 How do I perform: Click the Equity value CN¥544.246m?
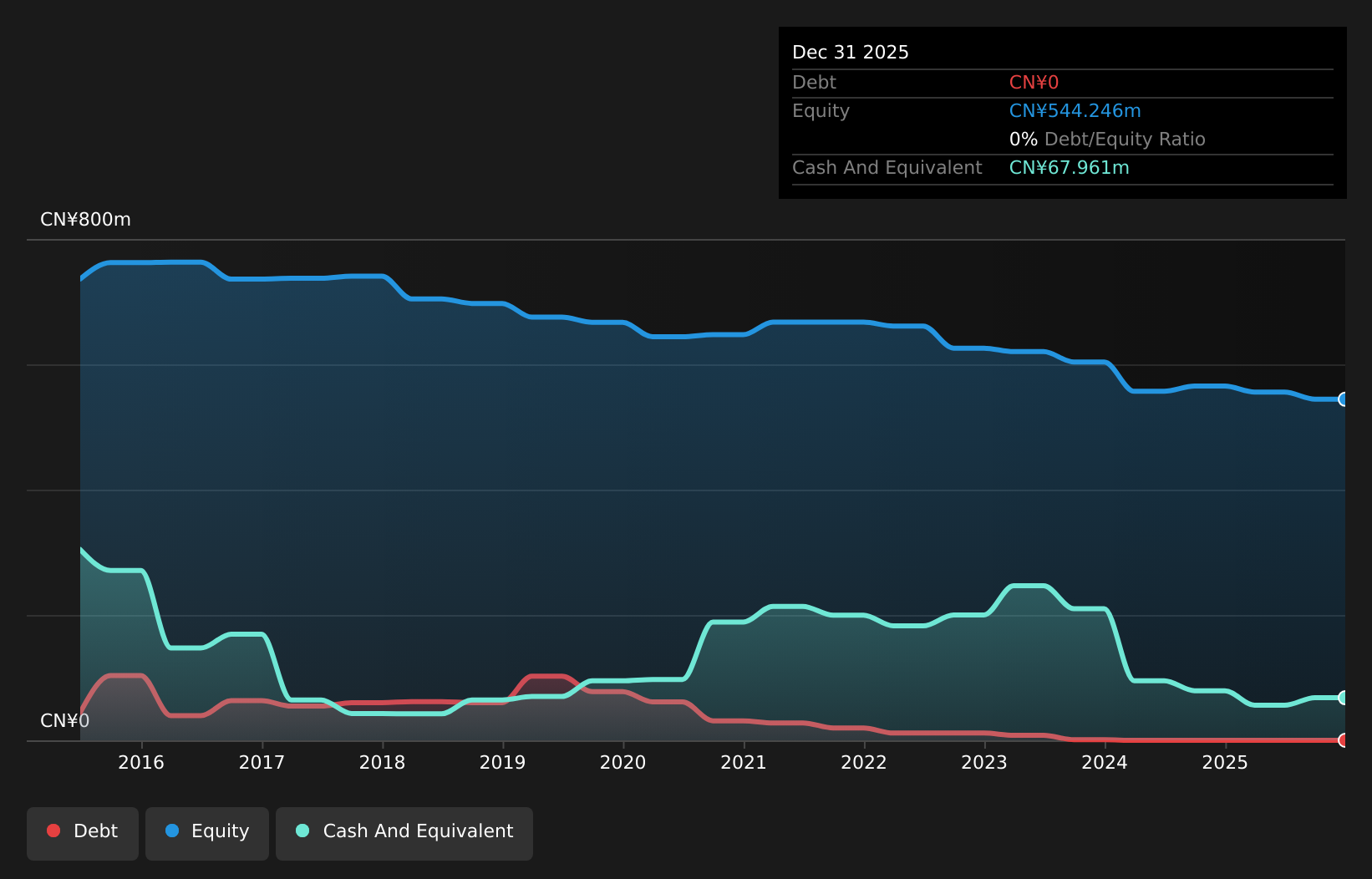point(1075,111)
